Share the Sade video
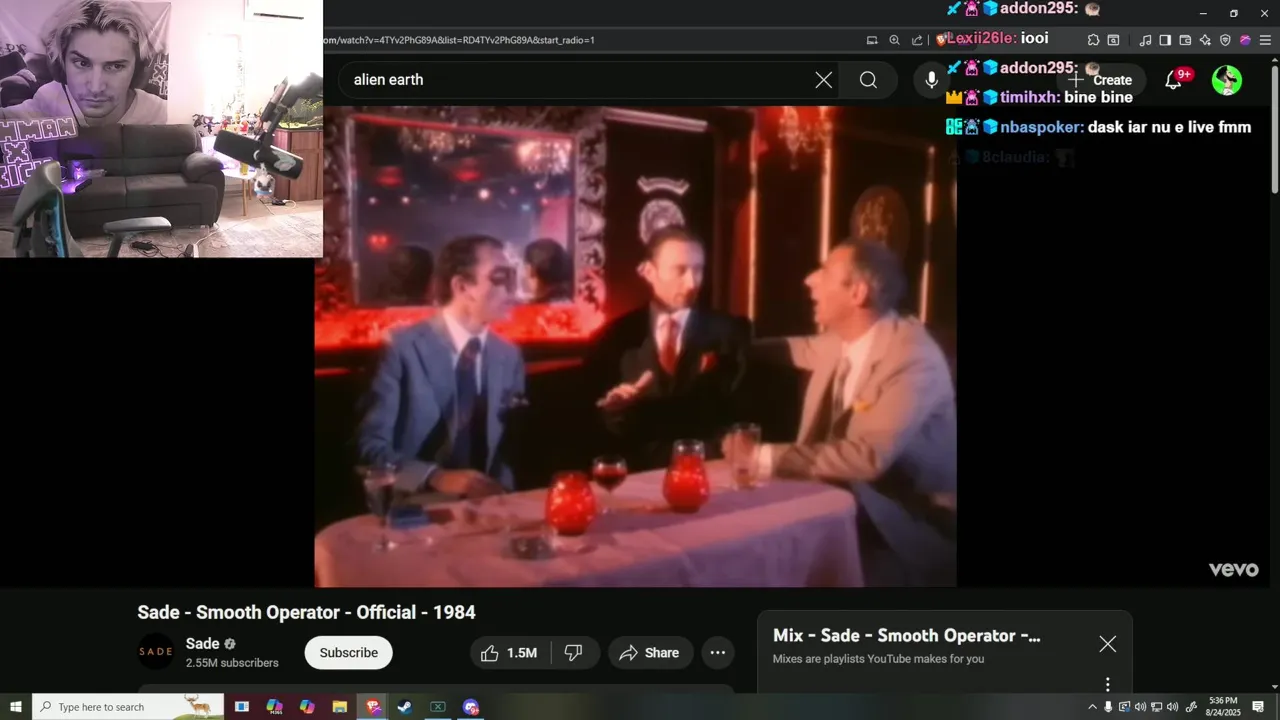The height and width of the screenshot is (720, 1280). pos(650,653)
